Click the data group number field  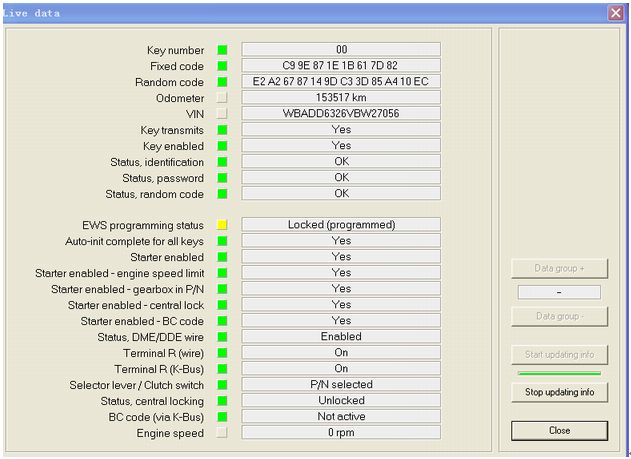click(x=559, y=293)
